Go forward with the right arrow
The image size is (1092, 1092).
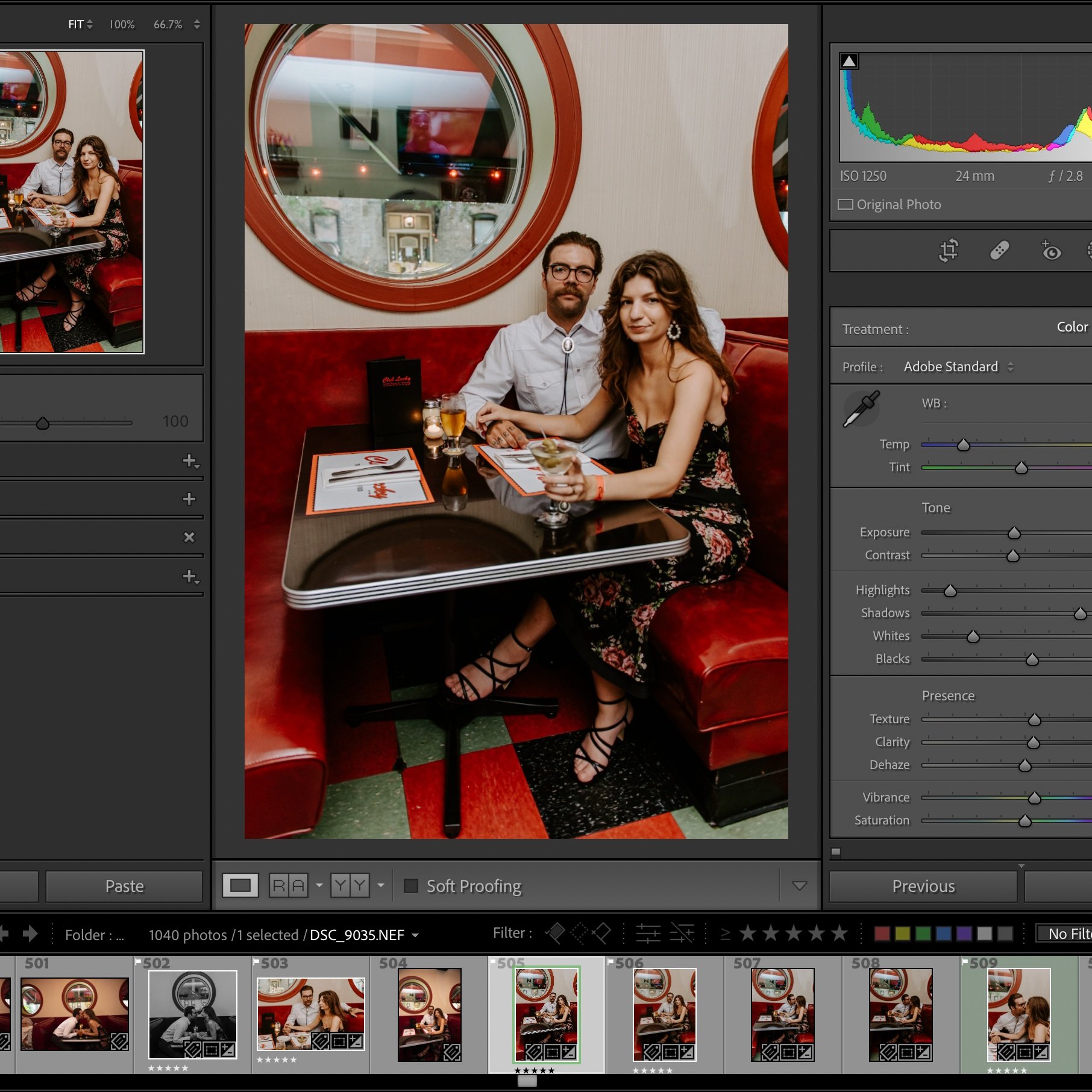pyautogui.click(x=30, y=934)
